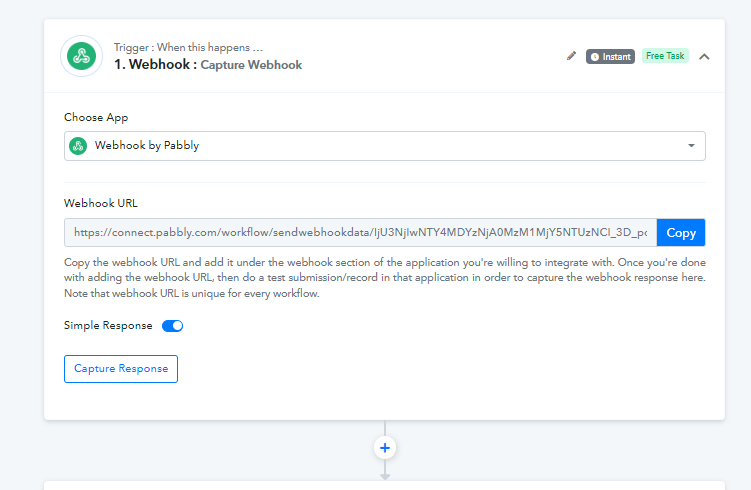The width and height of the screenshot is (751, 490).
Task: Toggle the Simple Response switch
Action: coord(172,326)
